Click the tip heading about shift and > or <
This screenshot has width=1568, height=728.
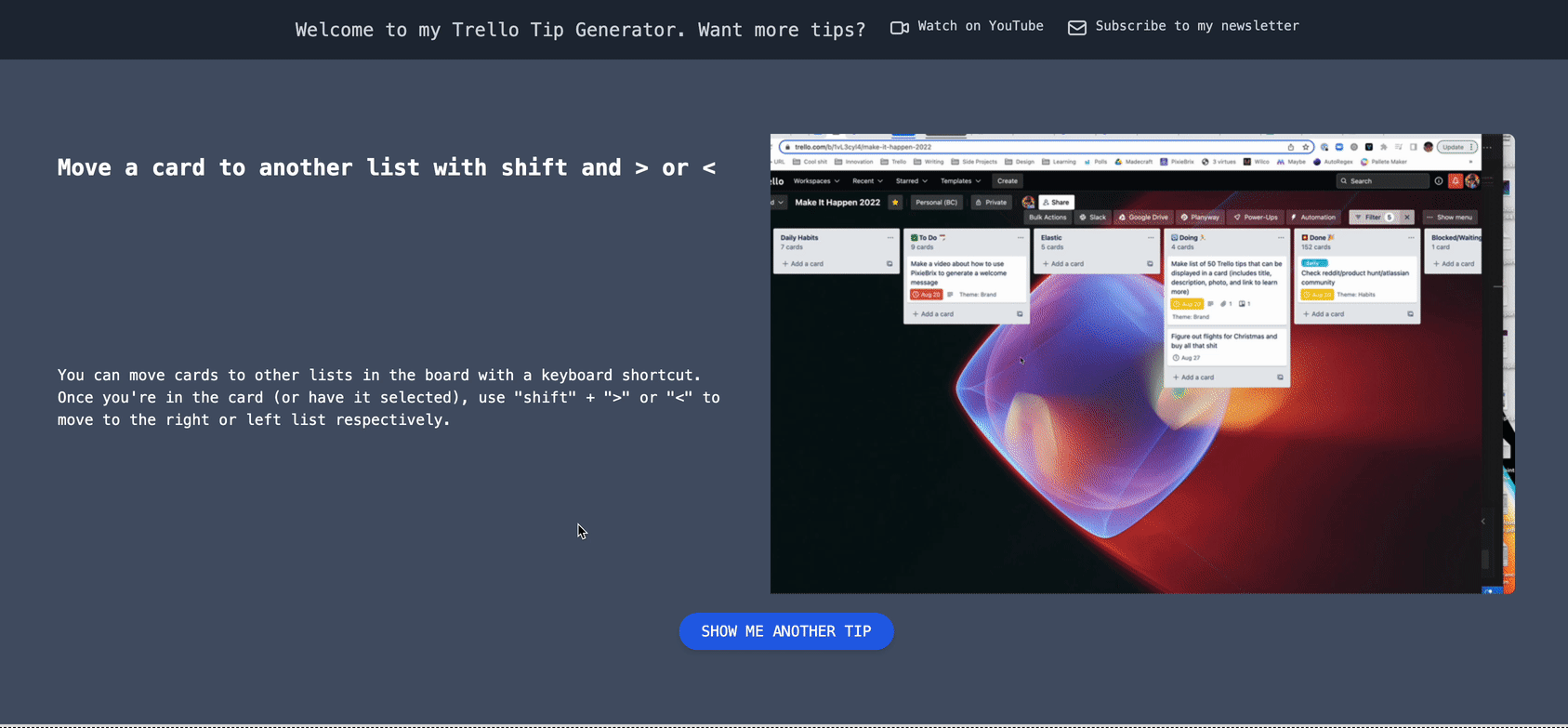click(x=387, y=167)
